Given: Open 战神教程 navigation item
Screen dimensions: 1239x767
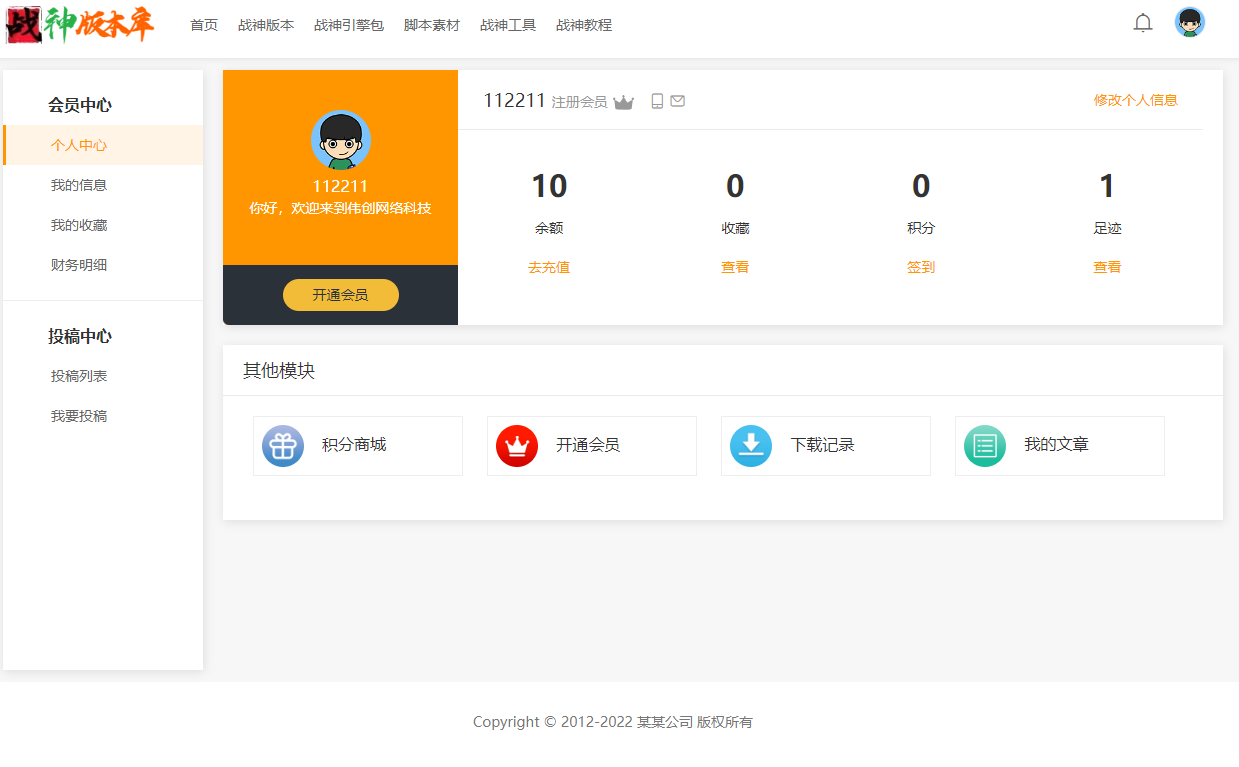Looking at the screenshot, I should click(x=584, y=25).
